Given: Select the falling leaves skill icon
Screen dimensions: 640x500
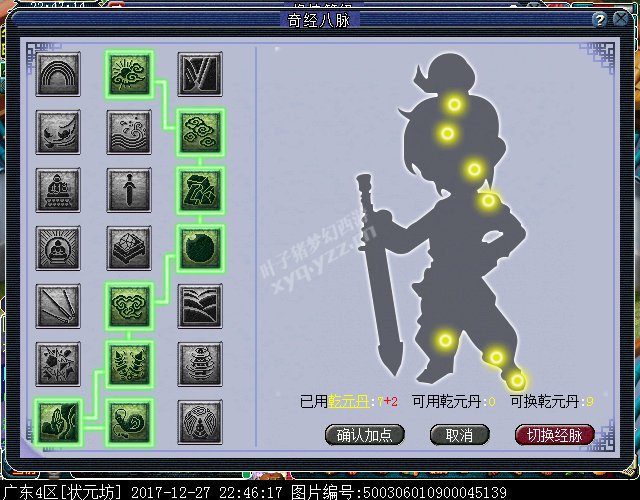Looking at the screenshot, I should (58, 132).
